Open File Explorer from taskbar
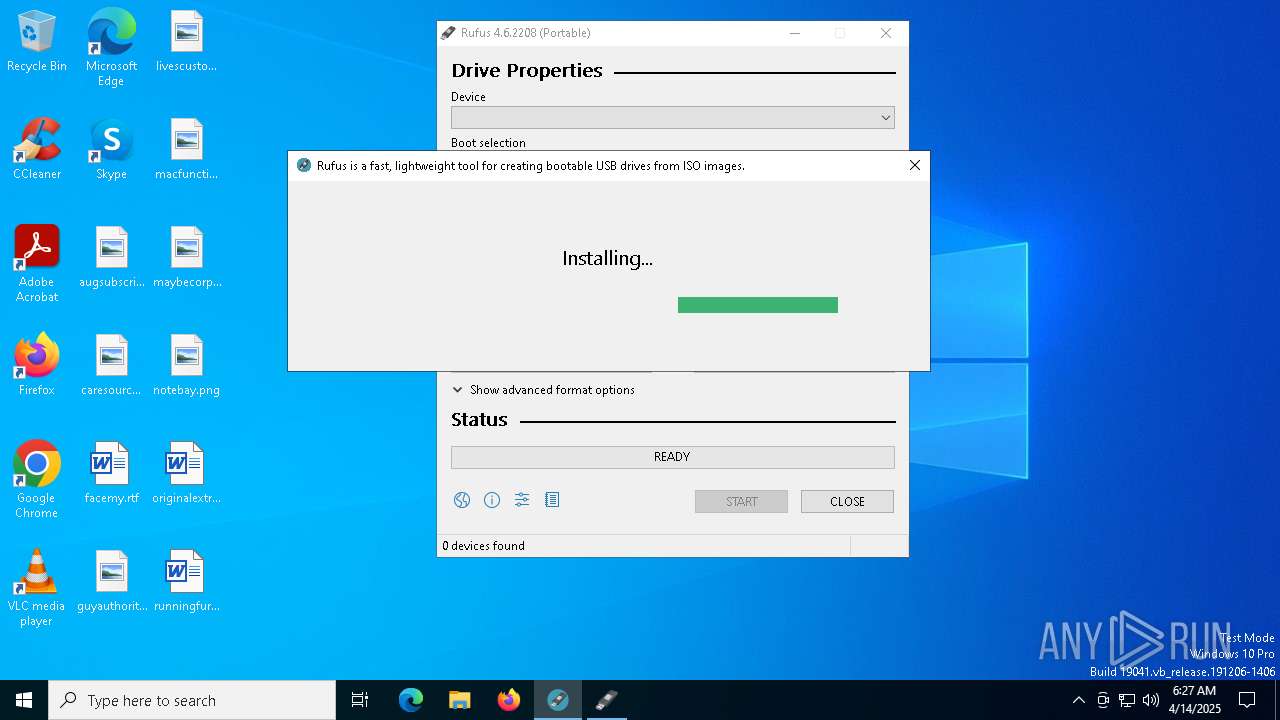Image resolution: width=1280 pixels, height=720 pixels. point(460,700)
